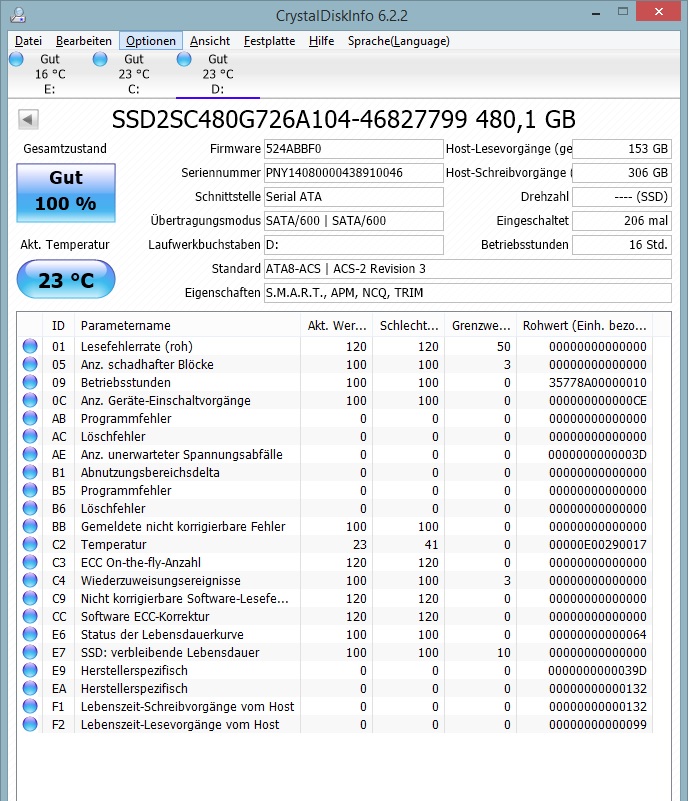Click status icon of Abnutzungsbereichsdelta row
Viewport: 690px width, 801px height.
(30, 472)
